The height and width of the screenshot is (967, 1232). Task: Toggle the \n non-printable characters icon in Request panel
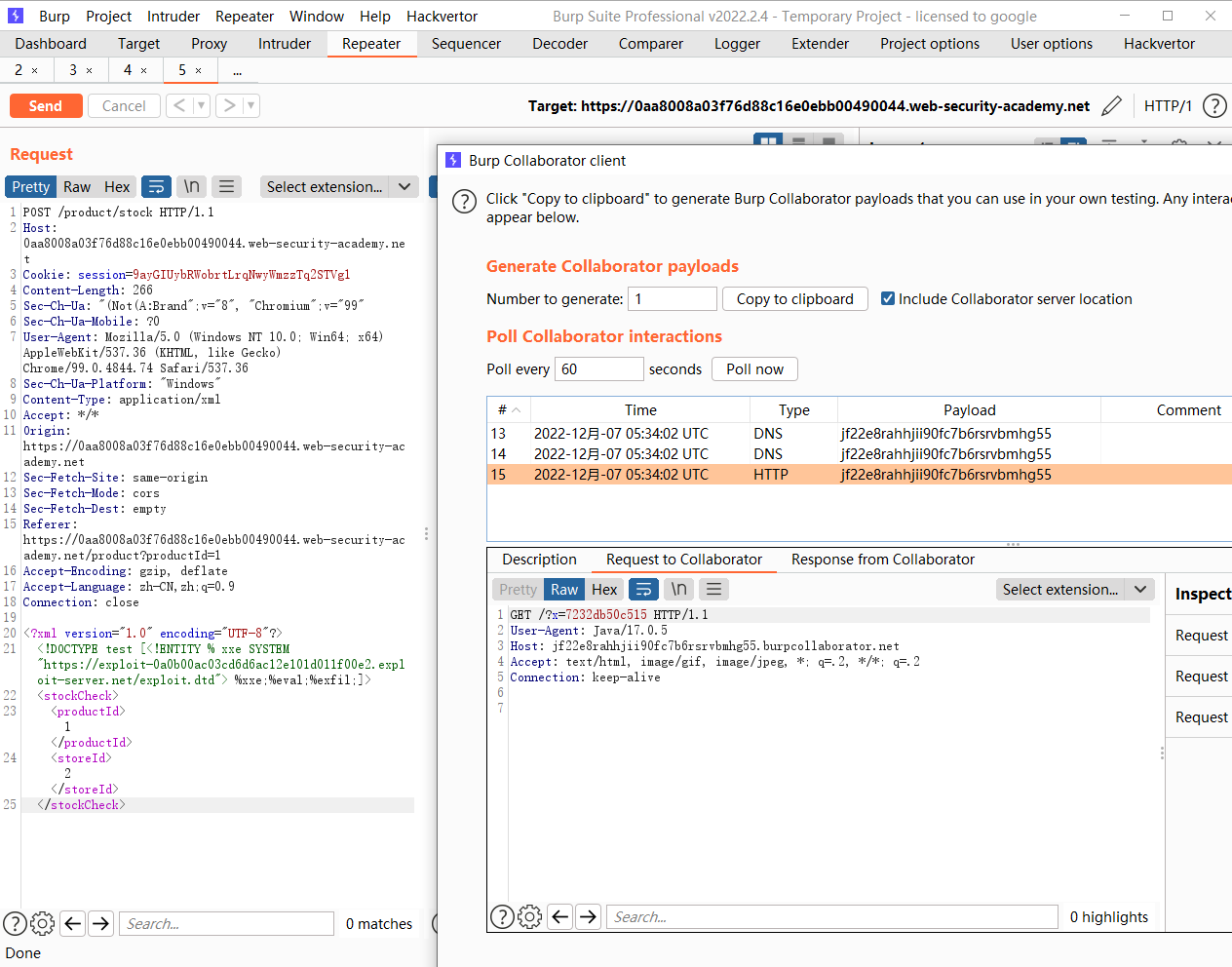192,187
